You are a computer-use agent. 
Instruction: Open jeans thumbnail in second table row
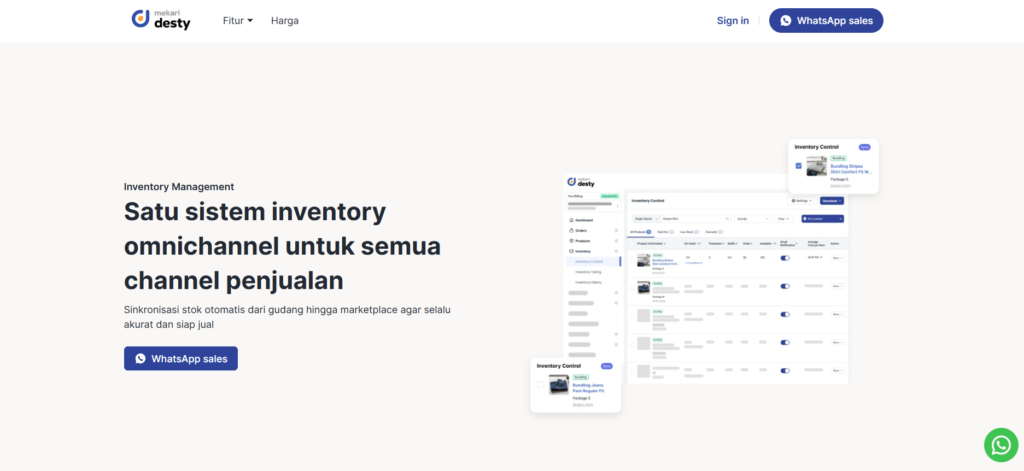click(643, 287)
